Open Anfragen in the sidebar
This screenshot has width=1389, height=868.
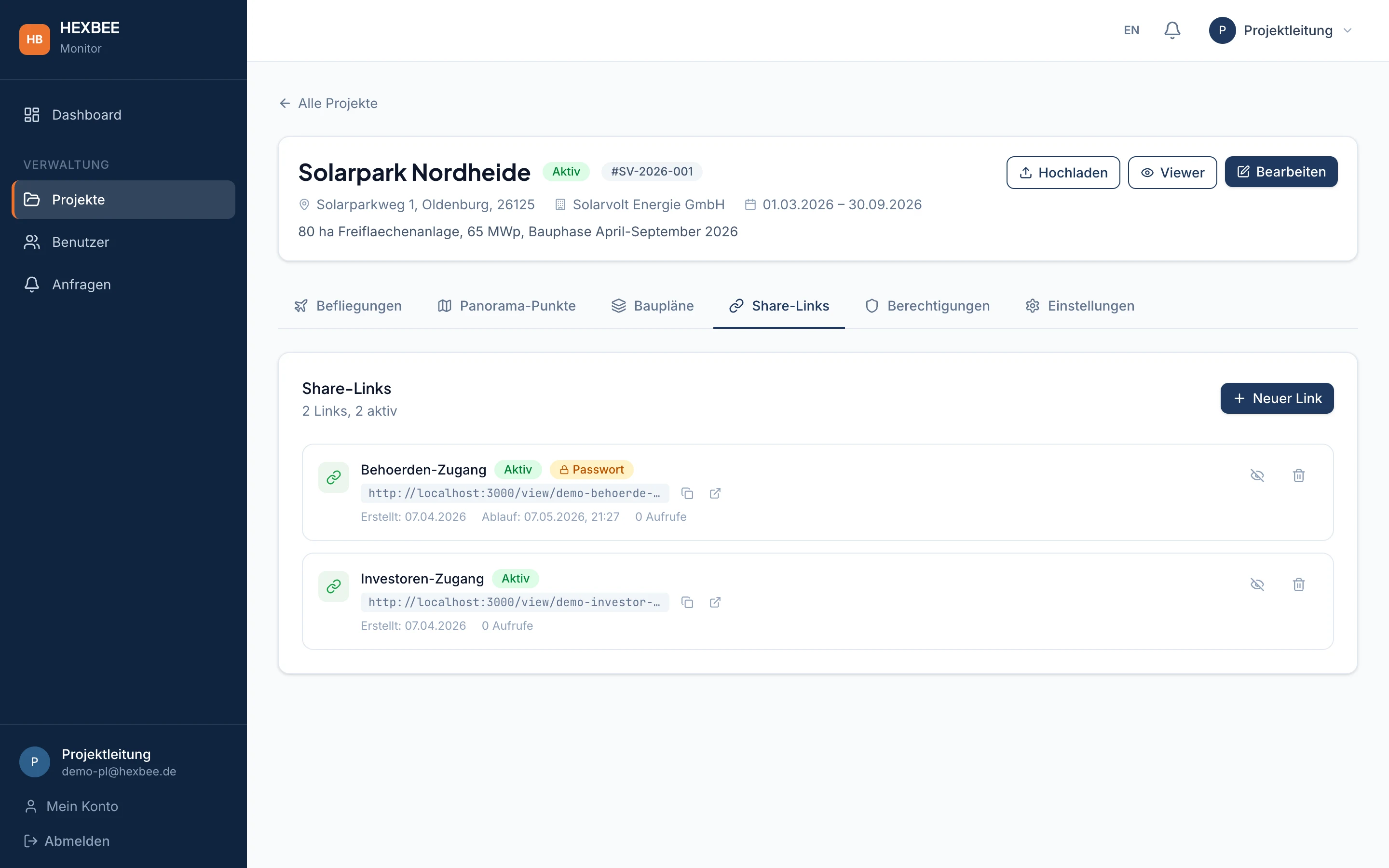[x=81, y=285]
